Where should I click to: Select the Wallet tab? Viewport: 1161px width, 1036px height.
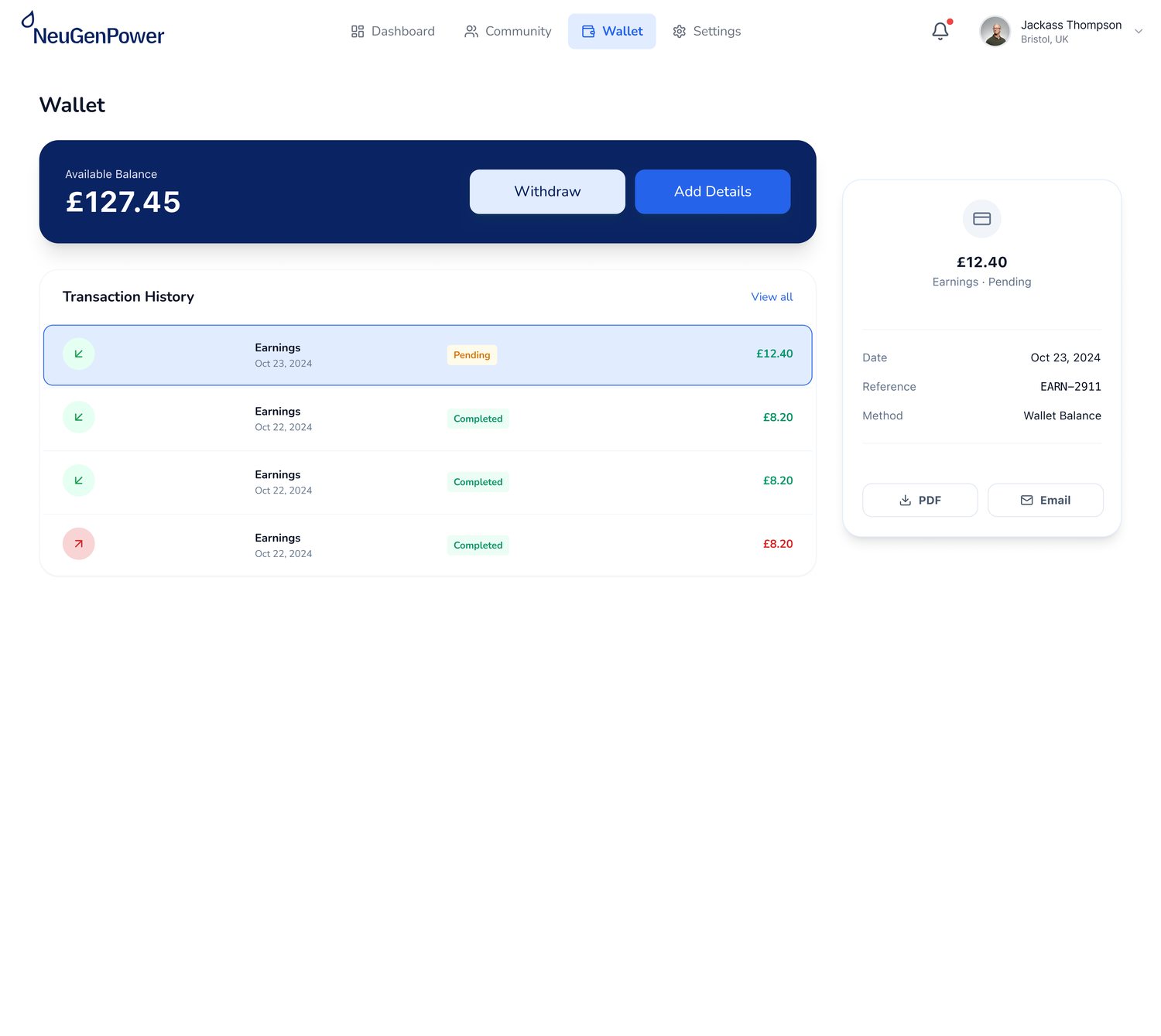coord(611,31)
